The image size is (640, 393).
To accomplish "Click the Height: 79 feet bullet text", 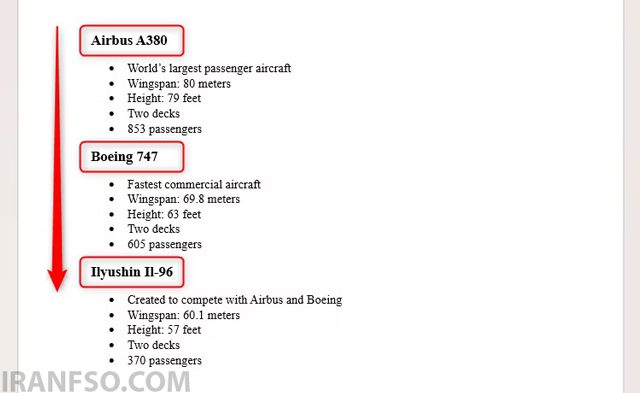I will (x=164, y=98).
